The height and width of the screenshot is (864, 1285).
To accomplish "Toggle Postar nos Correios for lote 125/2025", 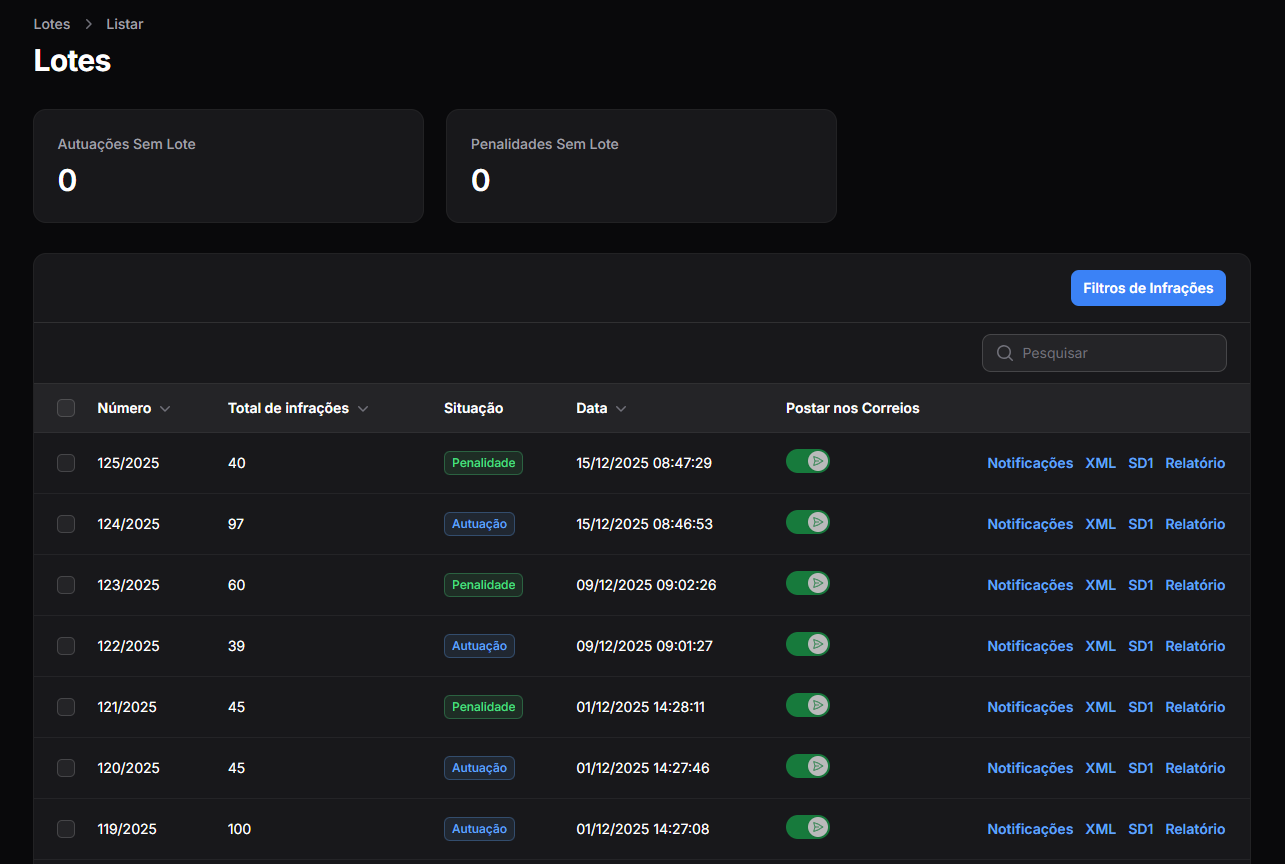I will (x=807, y=461).
